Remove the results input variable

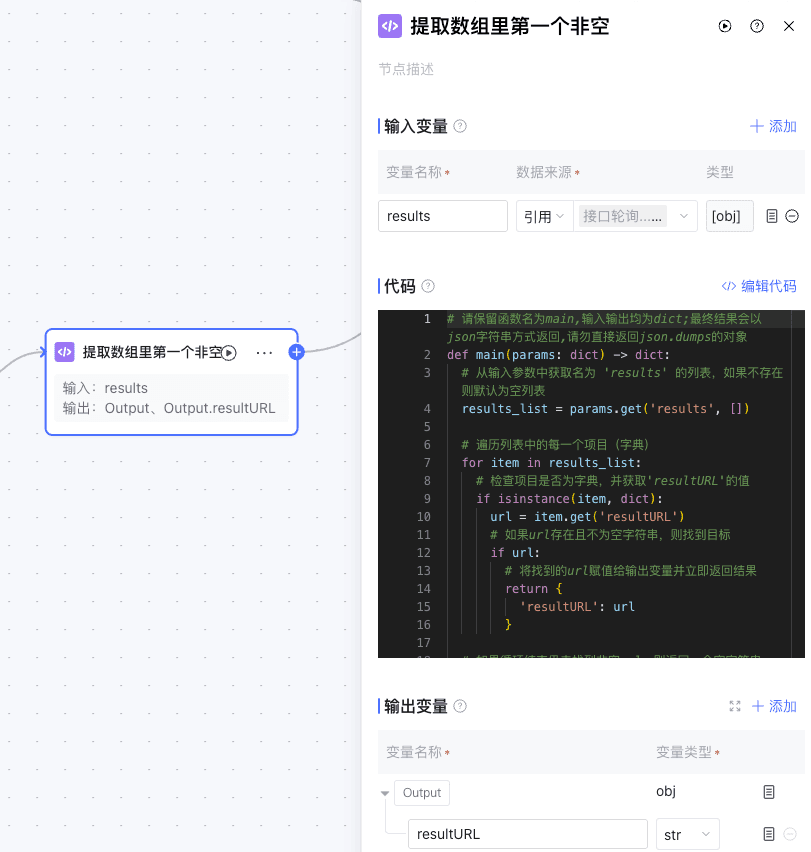click(792, 216)
